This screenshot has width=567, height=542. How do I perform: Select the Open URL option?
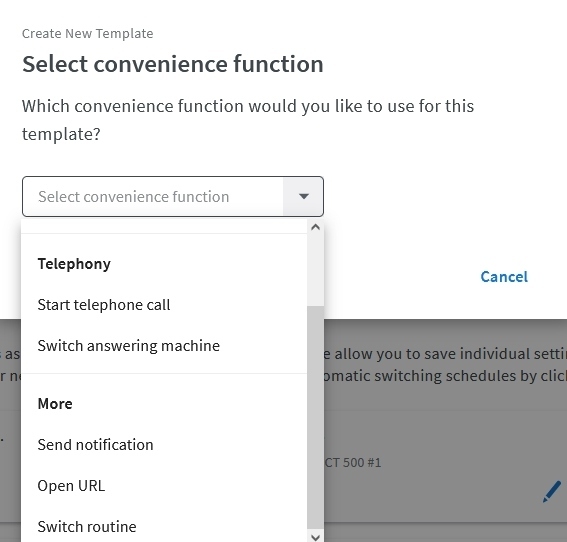(164, 485)
